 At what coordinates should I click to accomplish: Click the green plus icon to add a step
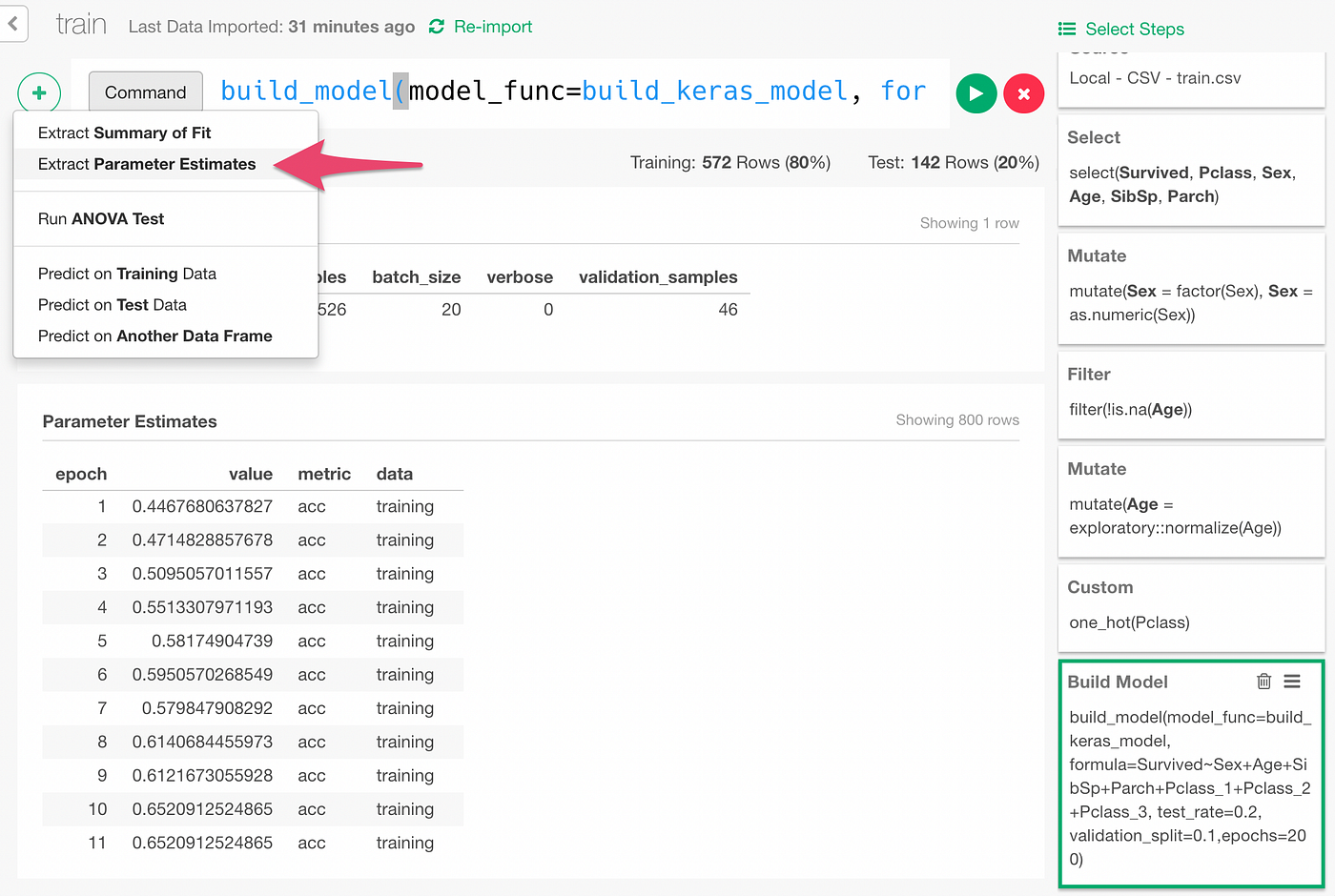tap(38, 92)
